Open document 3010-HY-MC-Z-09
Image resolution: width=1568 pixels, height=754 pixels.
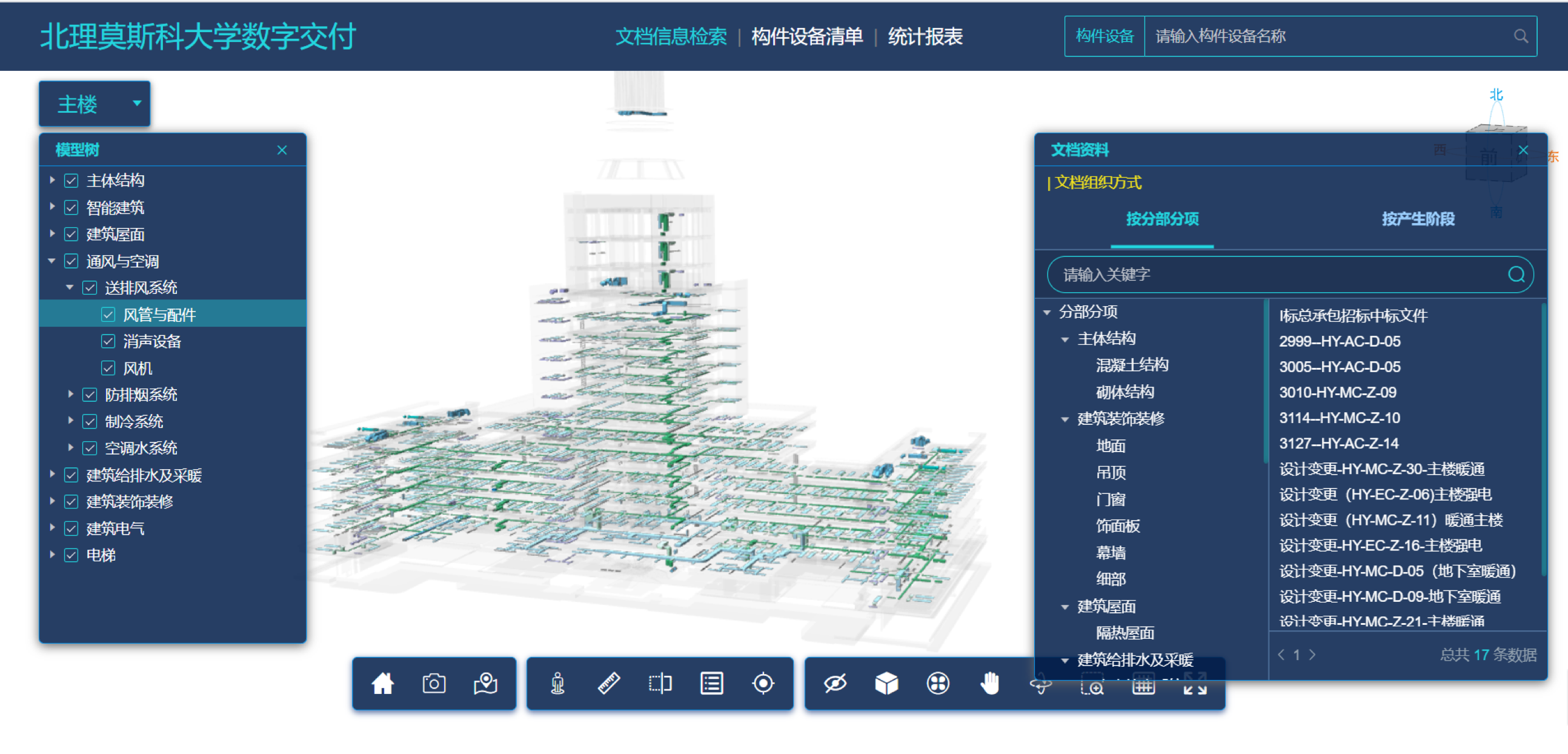coord(1338,393)
